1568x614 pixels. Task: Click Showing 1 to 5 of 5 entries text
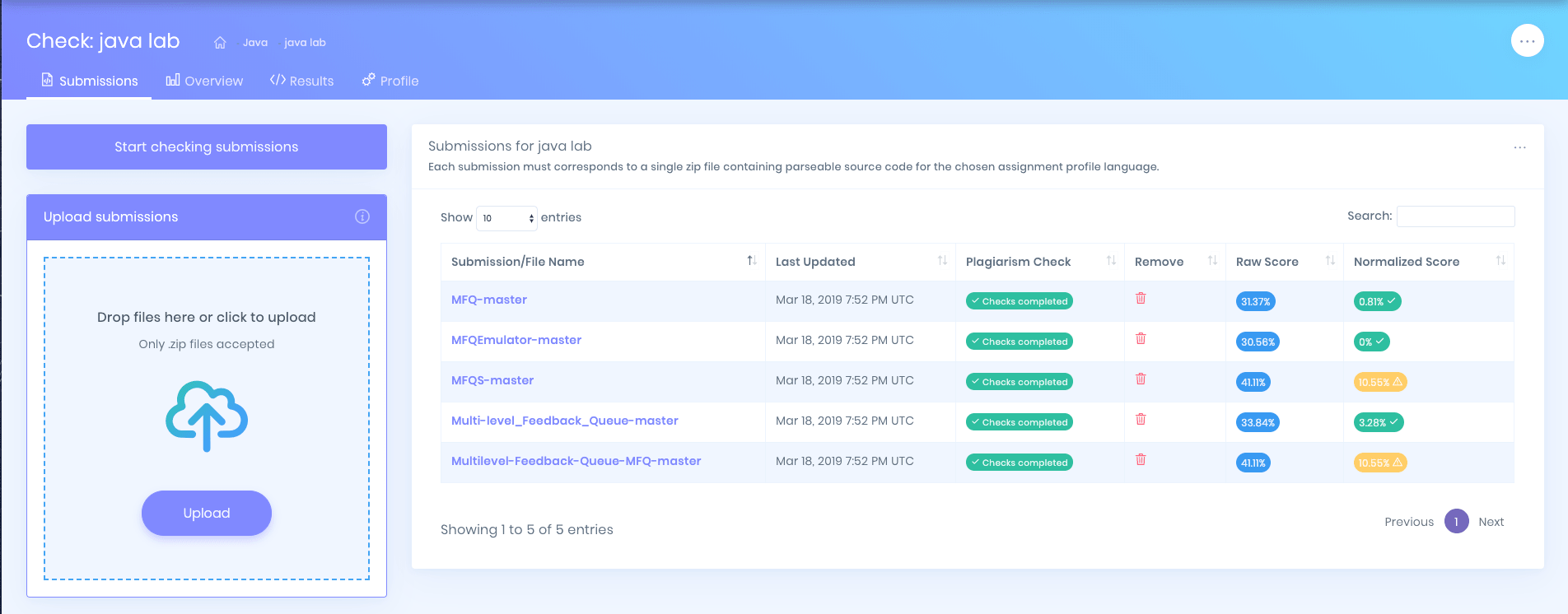click(527, 529)
